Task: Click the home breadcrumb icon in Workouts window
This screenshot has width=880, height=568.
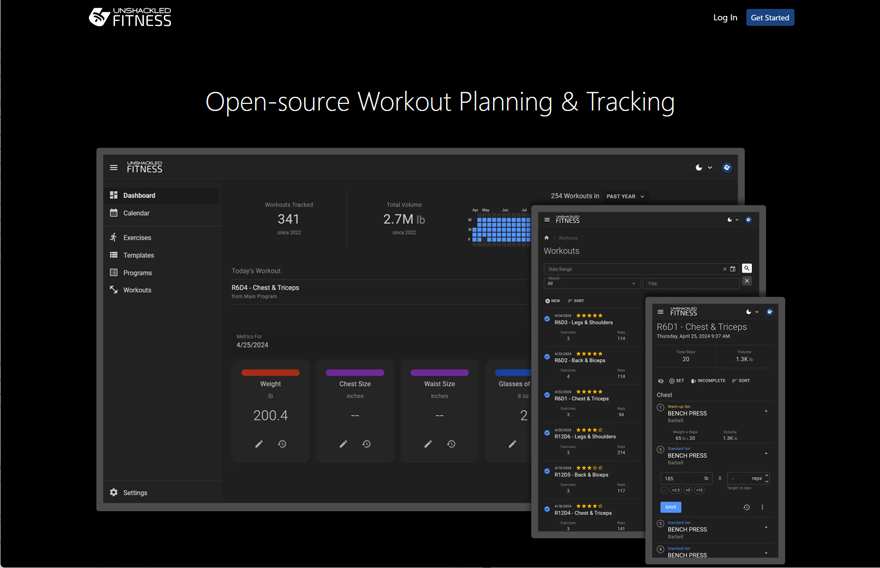Action: 547,238
